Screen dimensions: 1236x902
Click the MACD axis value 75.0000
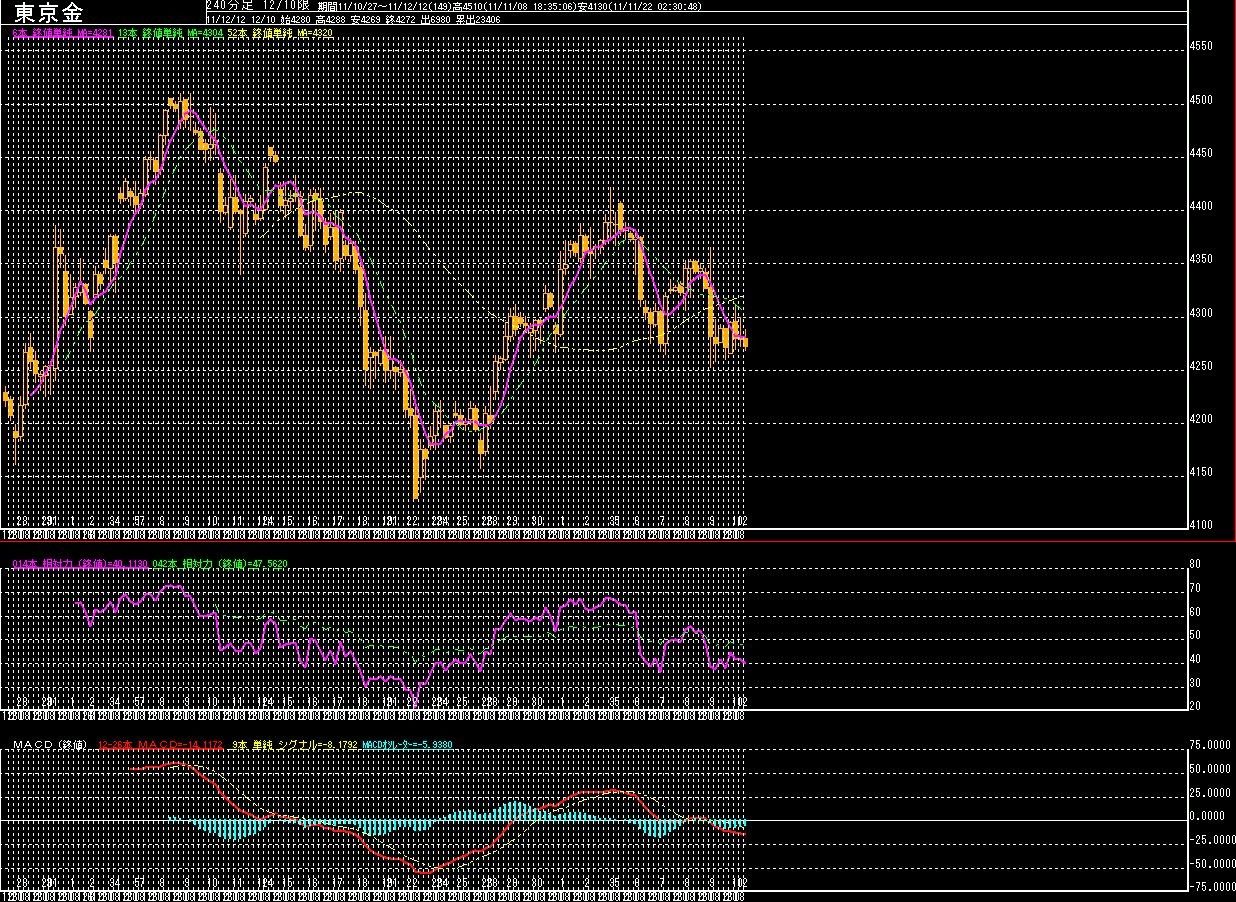1210,745
